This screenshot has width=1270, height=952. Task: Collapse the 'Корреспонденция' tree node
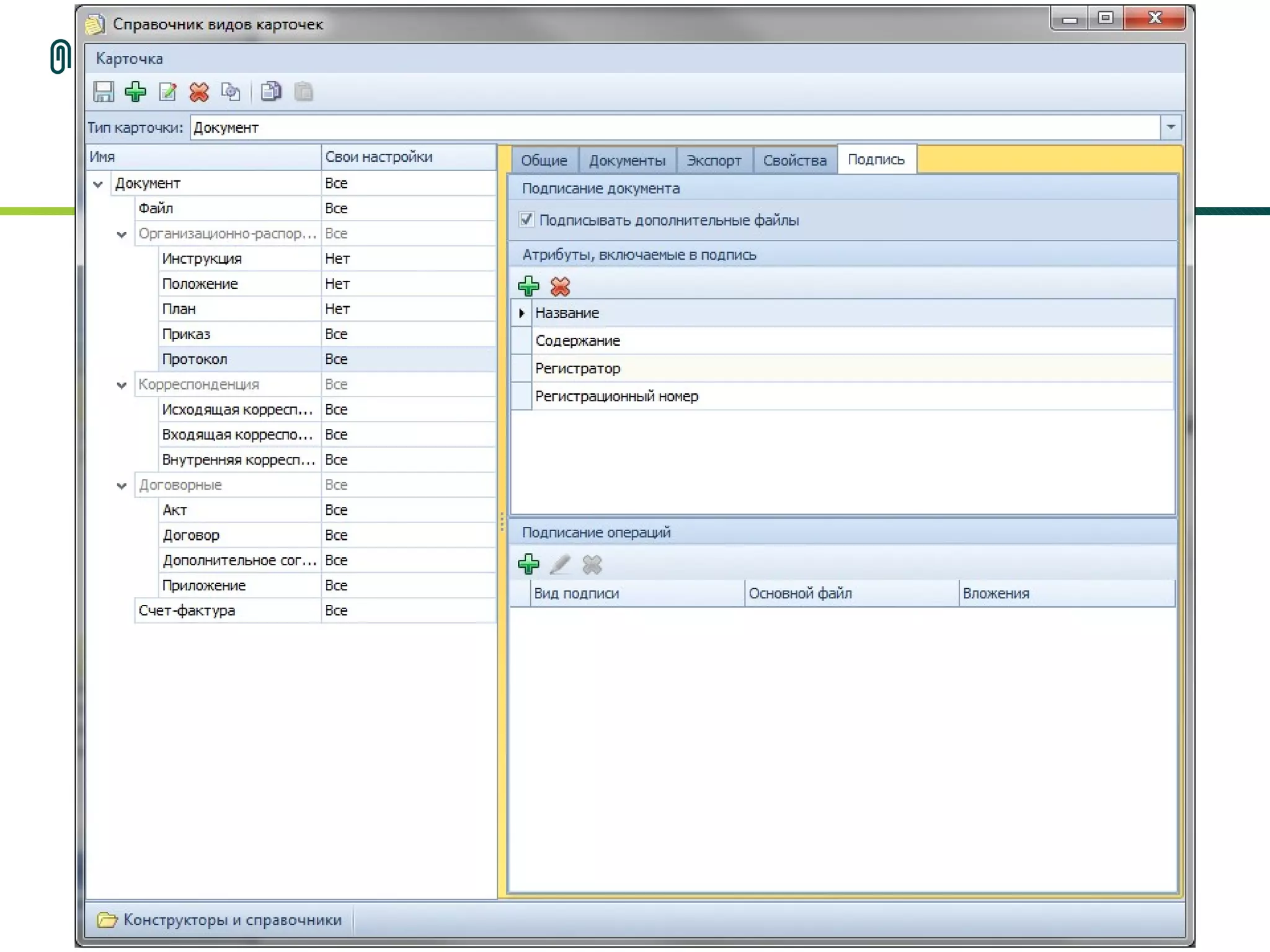[x=122, y=385]
